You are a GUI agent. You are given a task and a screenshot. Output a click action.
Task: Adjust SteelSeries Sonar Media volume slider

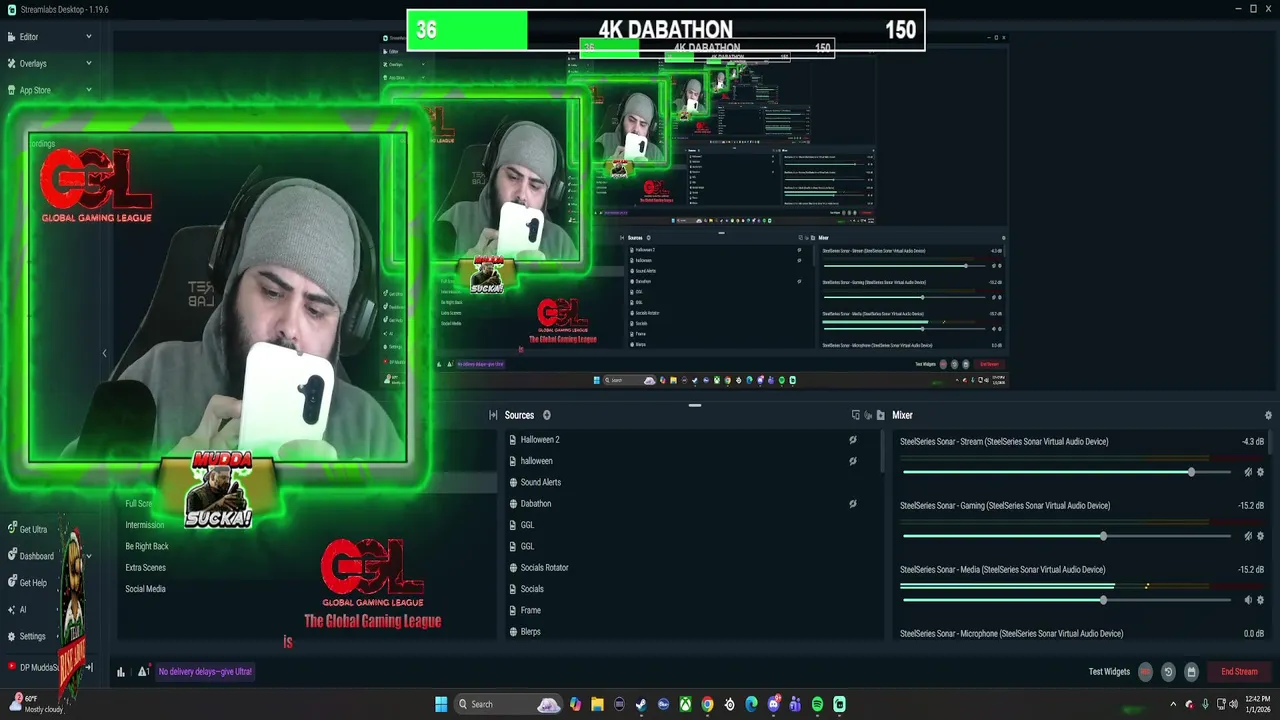pyautogui.click(x=1066, y=600)
